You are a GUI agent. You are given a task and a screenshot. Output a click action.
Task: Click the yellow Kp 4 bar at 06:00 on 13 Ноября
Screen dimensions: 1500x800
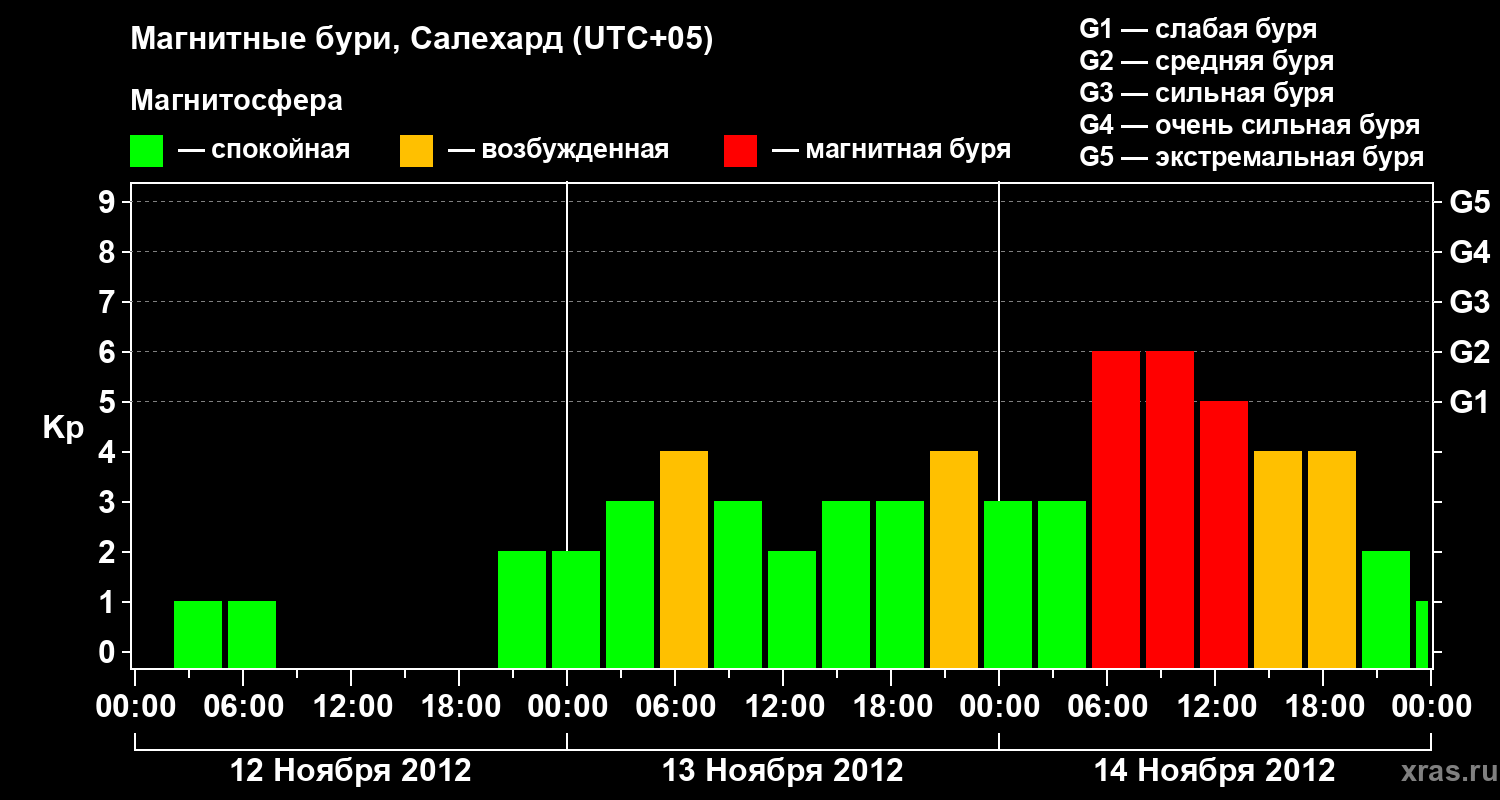pos(684,559)
